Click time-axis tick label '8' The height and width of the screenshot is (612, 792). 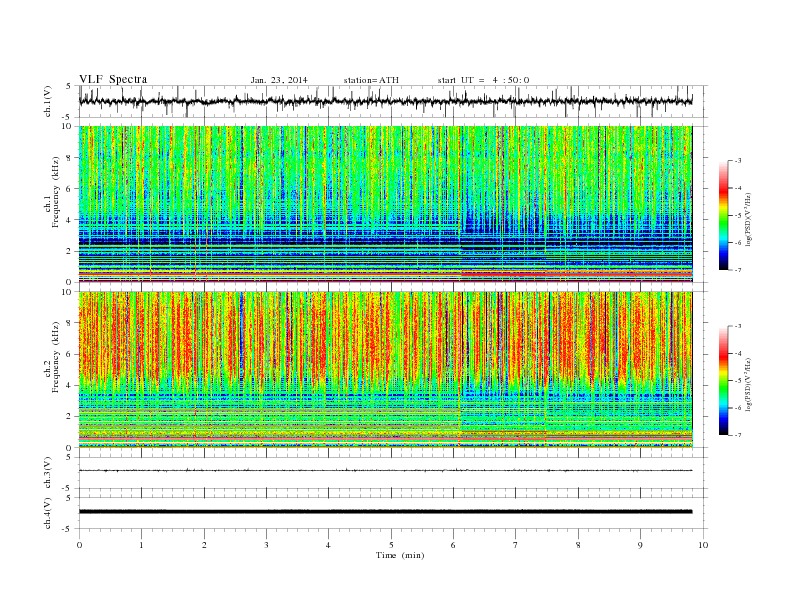578,545
